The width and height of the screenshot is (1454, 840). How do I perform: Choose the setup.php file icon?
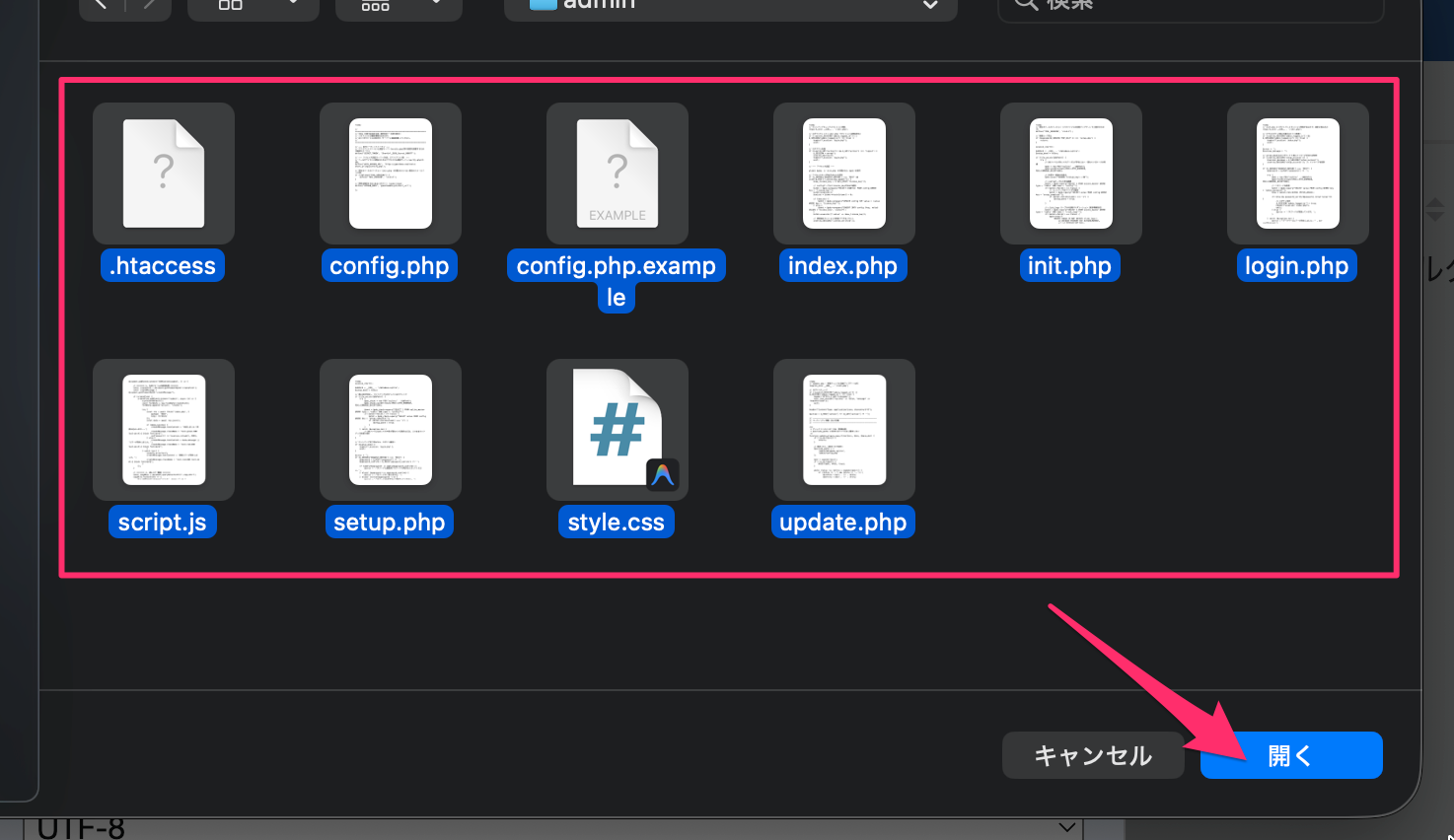tap(391, 430)
